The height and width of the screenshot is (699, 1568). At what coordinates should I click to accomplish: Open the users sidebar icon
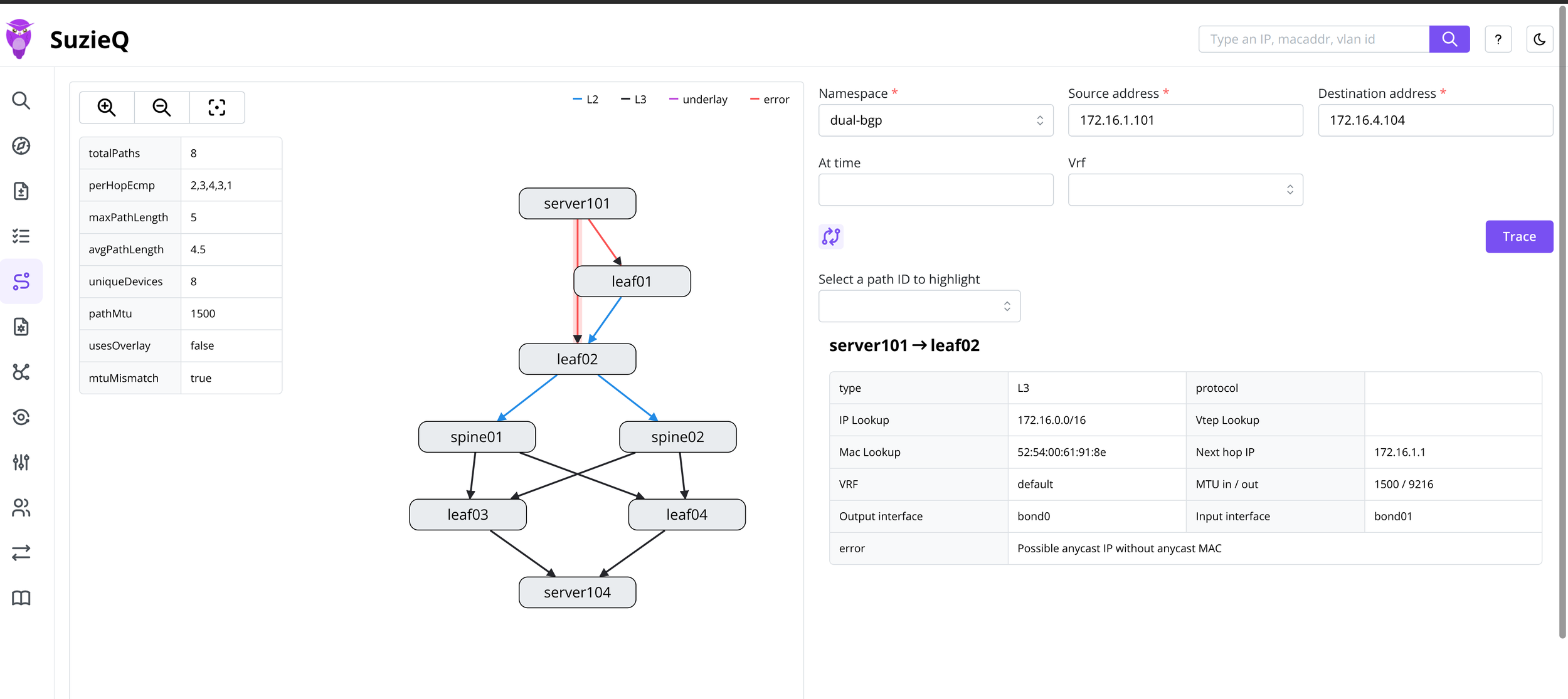(x=21, y=508)
